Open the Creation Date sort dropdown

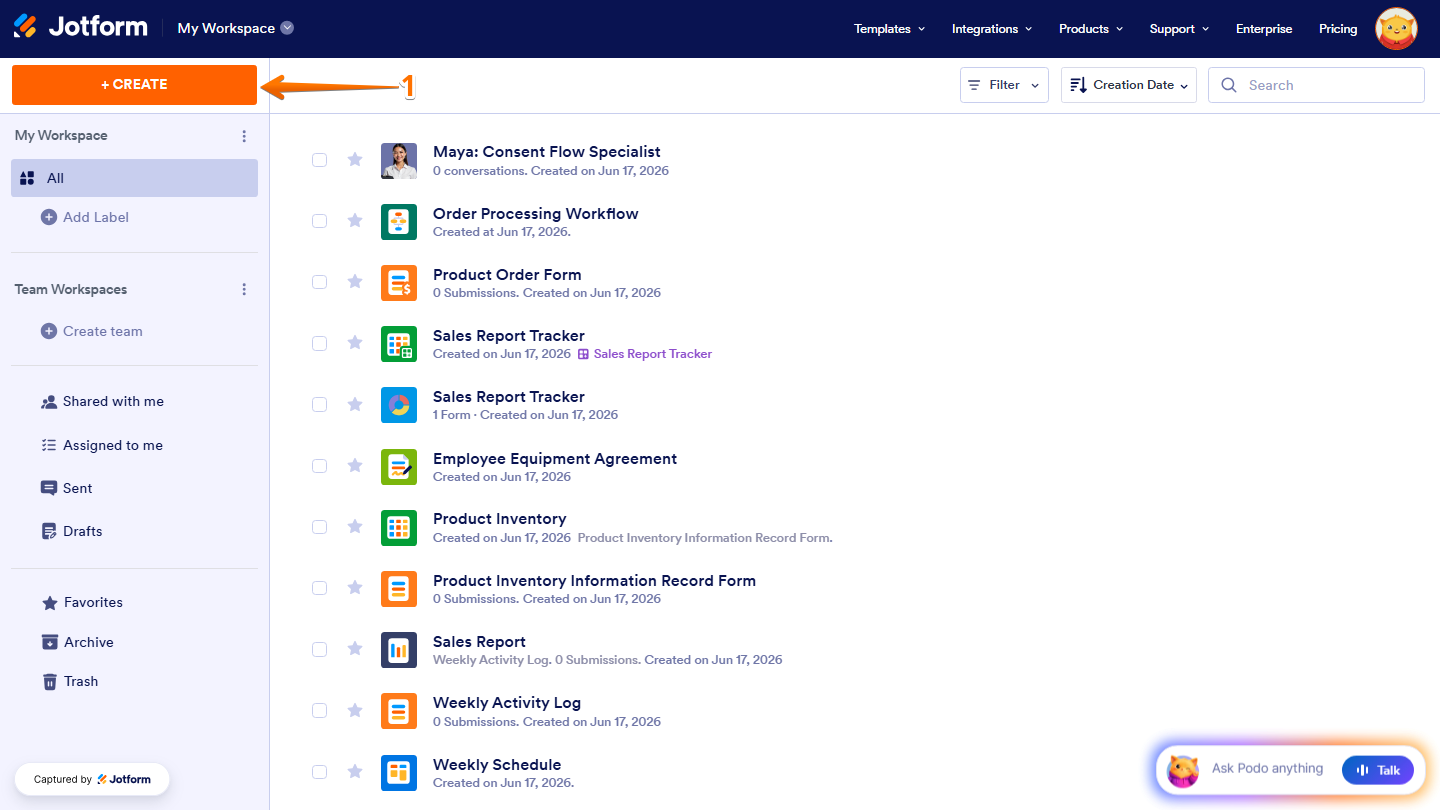1129,85
